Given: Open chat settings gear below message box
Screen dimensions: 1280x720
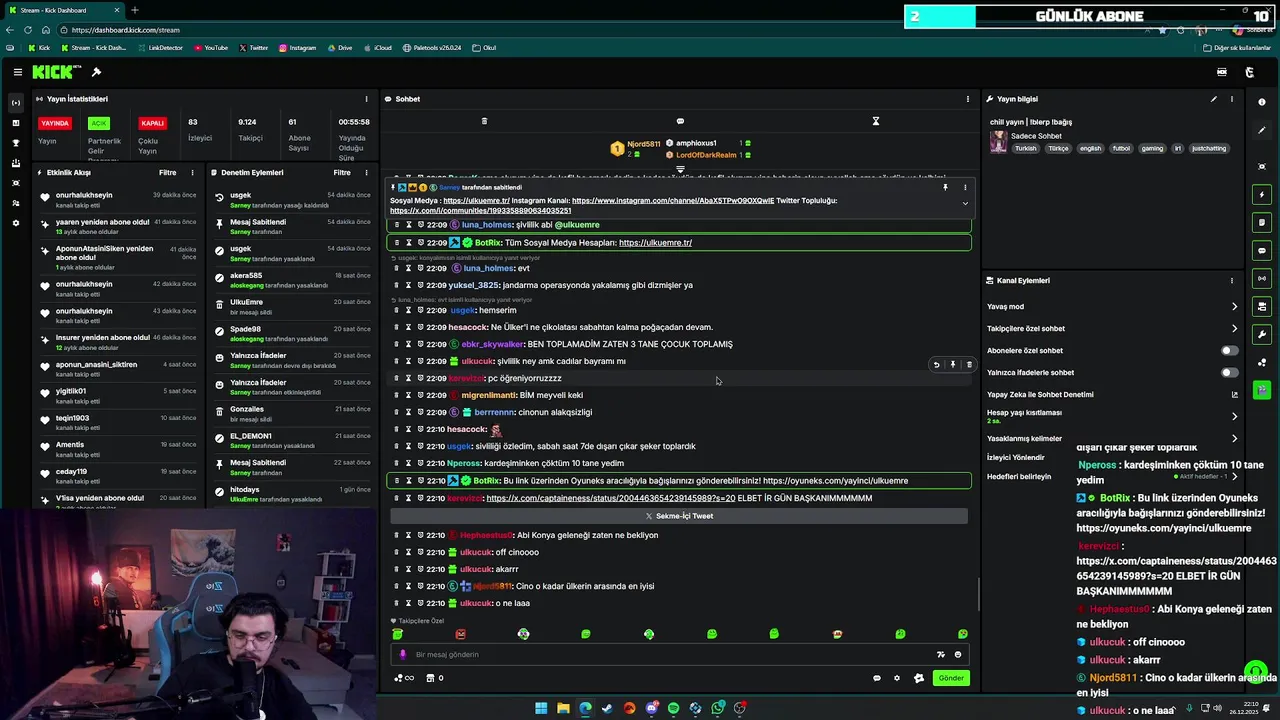Looking at the screenshot, I should [x=897, y=678].
